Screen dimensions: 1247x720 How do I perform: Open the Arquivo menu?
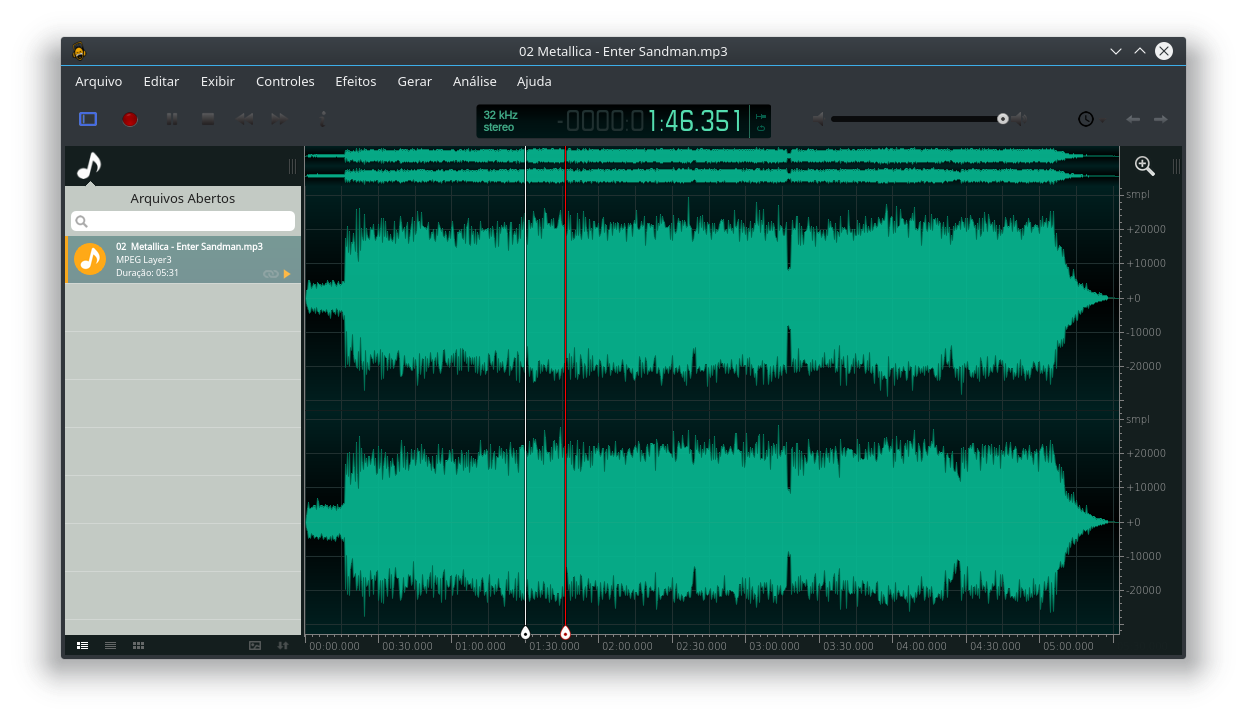[x=98, y=81]
